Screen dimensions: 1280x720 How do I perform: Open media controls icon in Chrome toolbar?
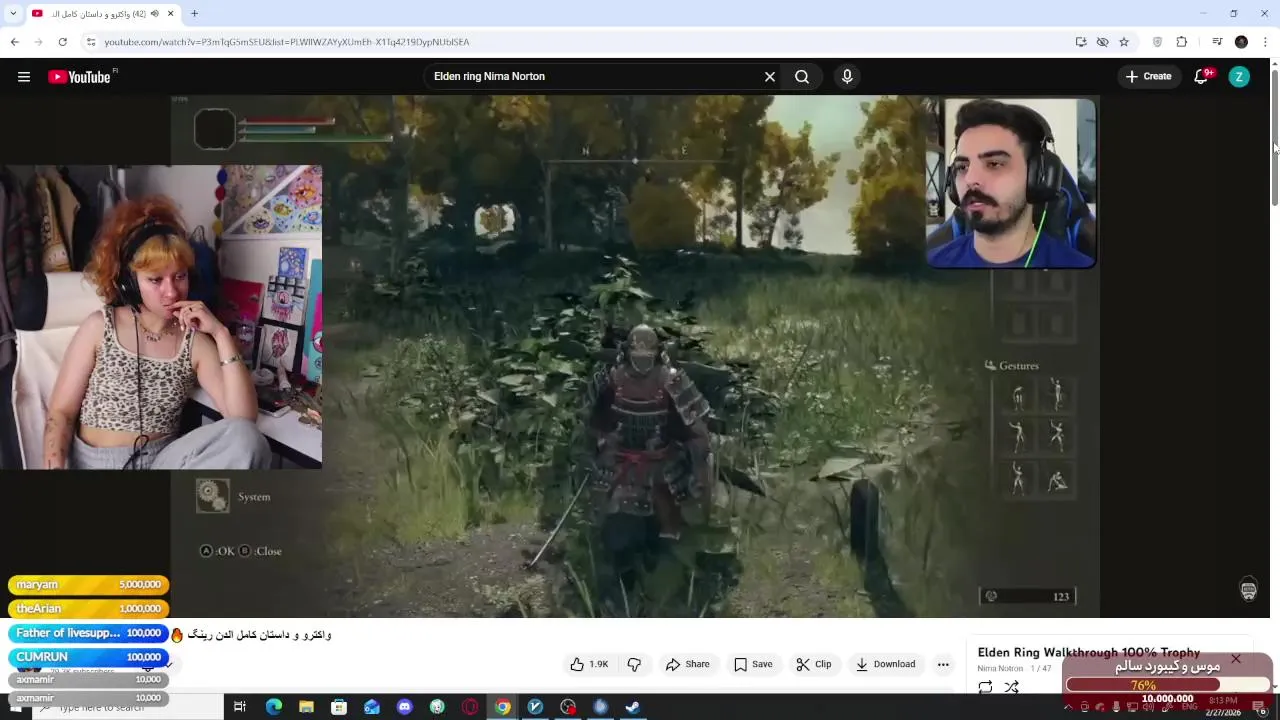[x=1217, y=42]
